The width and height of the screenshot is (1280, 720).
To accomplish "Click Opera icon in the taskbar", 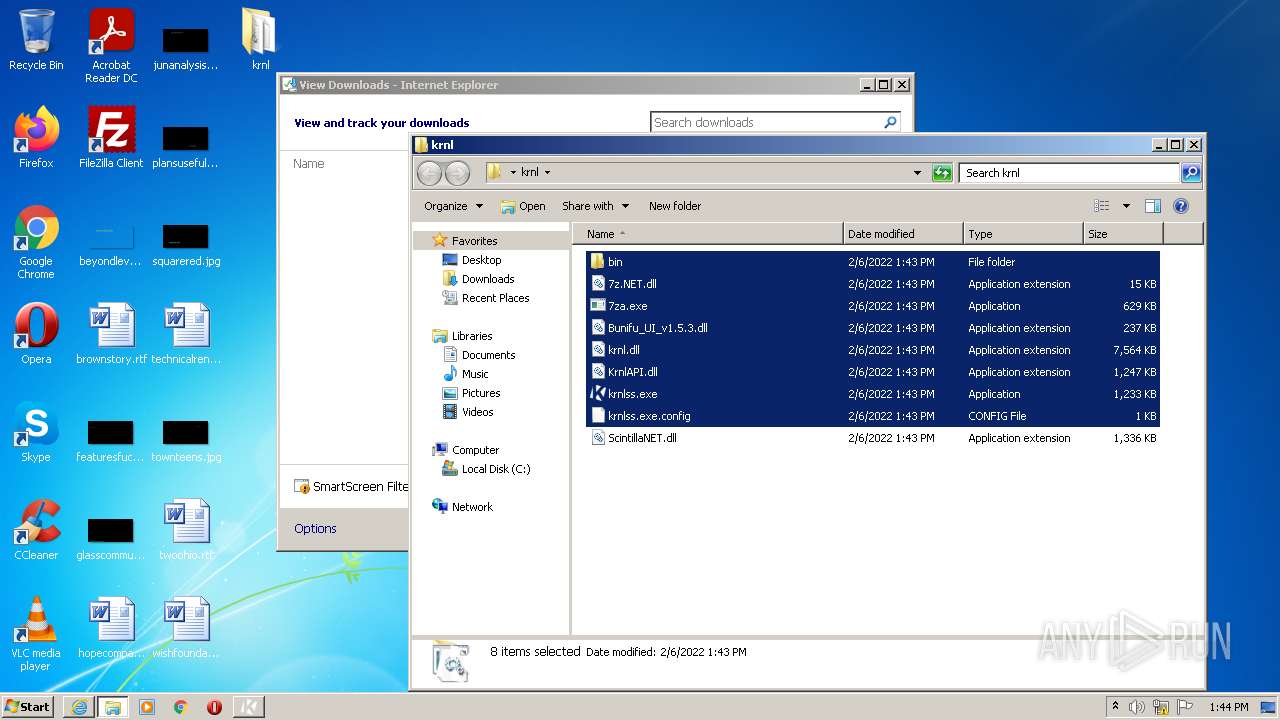I will click(214, 707).
